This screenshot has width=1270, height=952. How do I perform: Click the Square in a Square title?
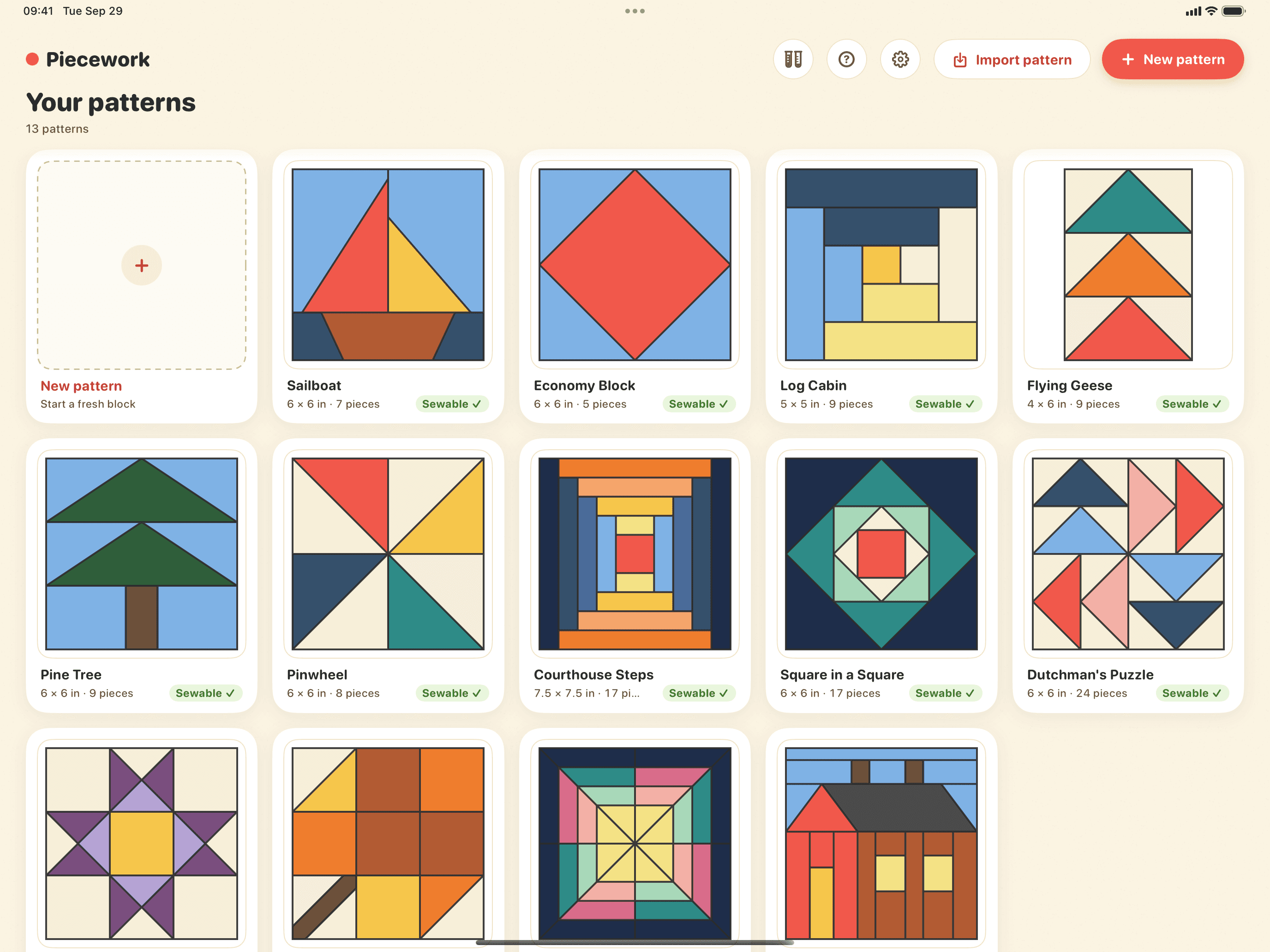pos(842,675)
